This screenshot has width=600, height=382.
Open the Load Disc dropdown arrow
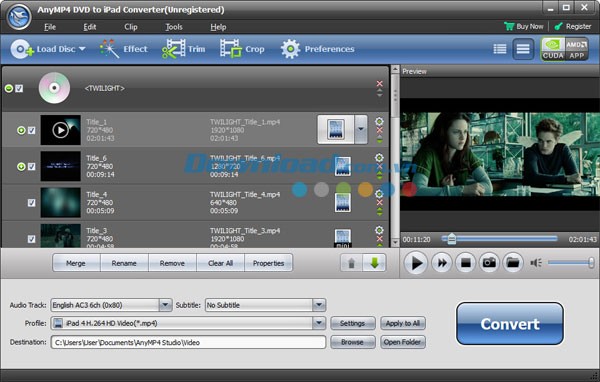[82, 49]
